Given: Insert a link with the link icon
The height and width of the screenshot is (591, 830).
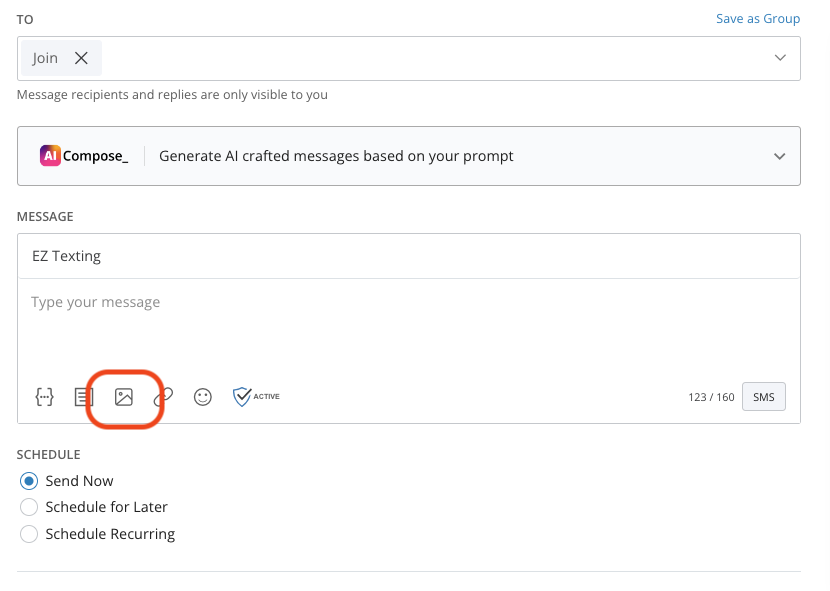Looking at the screenshot, I should 164,397.
